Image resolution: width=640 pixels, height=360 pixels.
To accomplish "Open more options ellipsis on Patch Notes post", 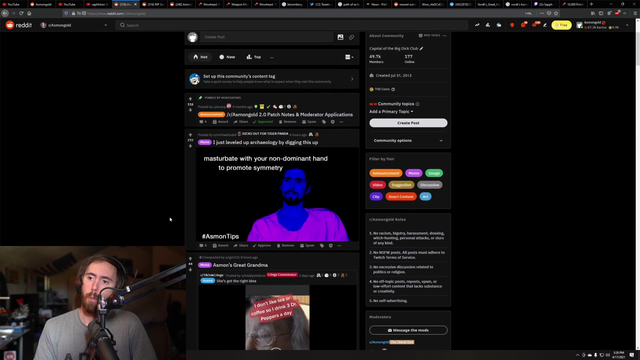I will [341, 122].
